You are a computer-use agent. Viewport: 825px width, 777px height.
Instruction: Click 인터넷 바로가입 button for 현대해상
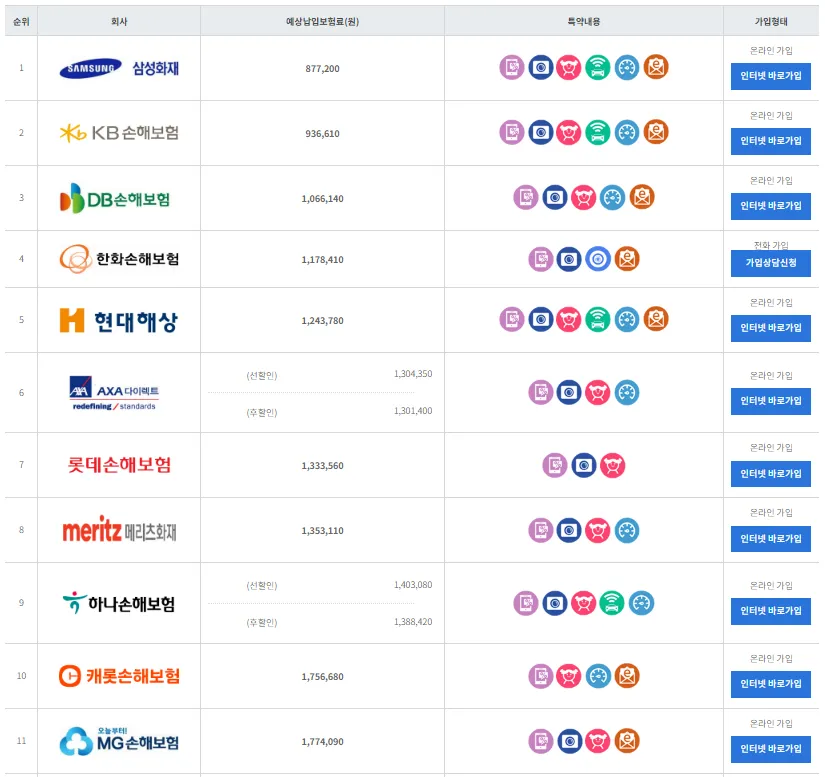(770, 328)
